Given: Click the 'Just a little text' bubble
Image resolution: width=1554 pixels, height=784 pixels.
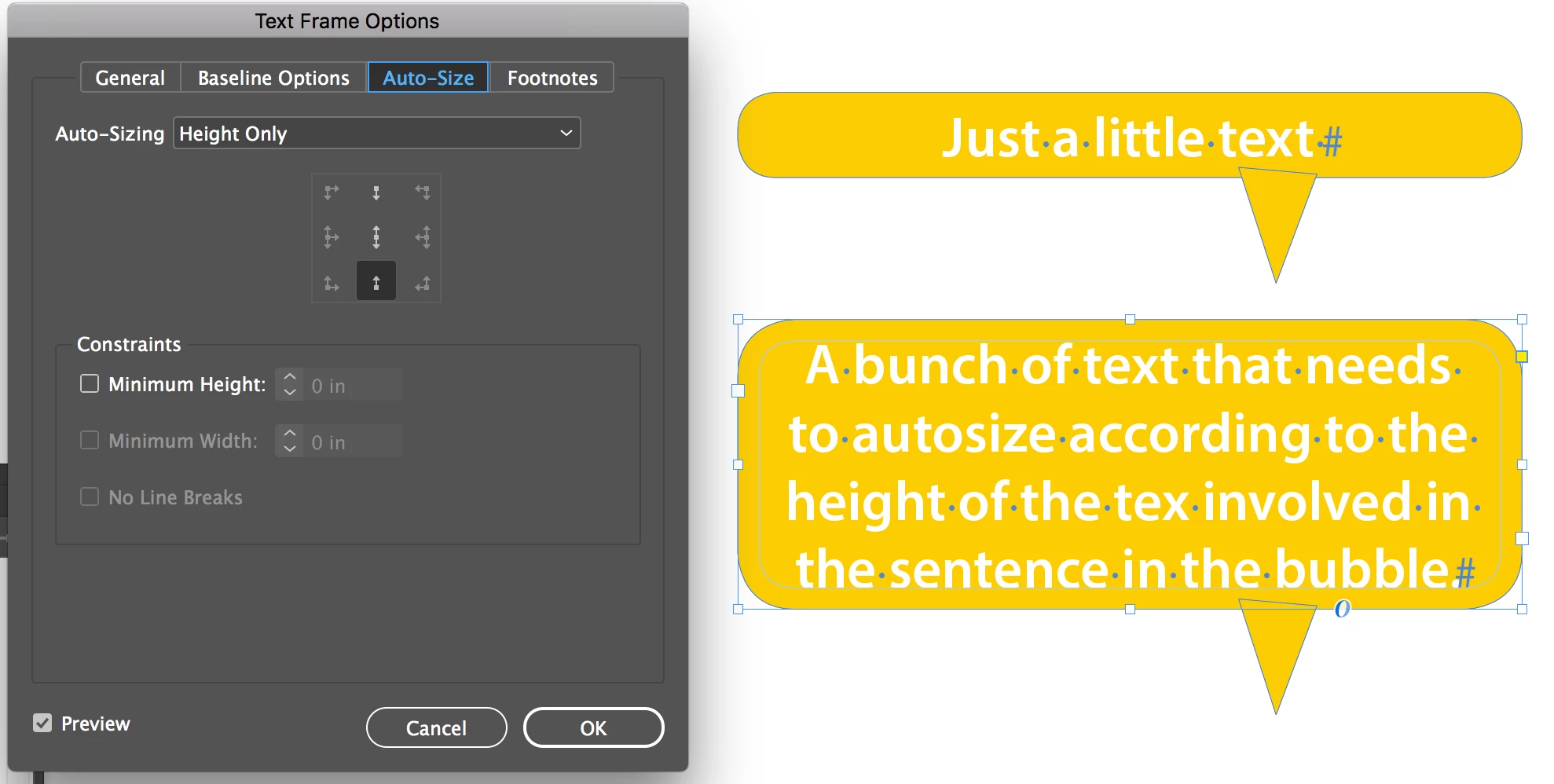Looking at the screenshot, I should tap(1129, 135).
